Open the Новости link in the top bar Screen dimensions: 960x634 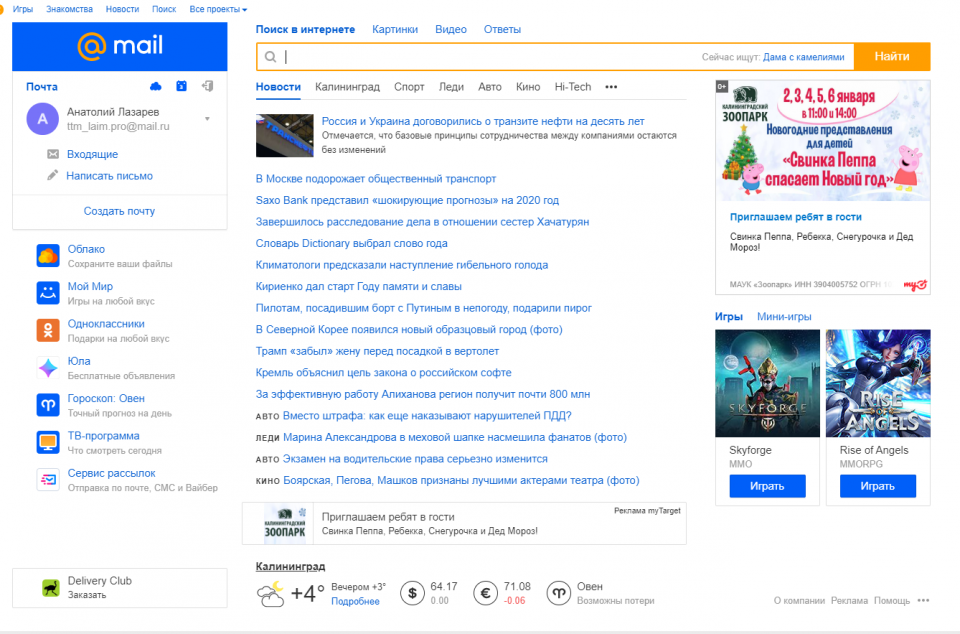click(122, 9)
